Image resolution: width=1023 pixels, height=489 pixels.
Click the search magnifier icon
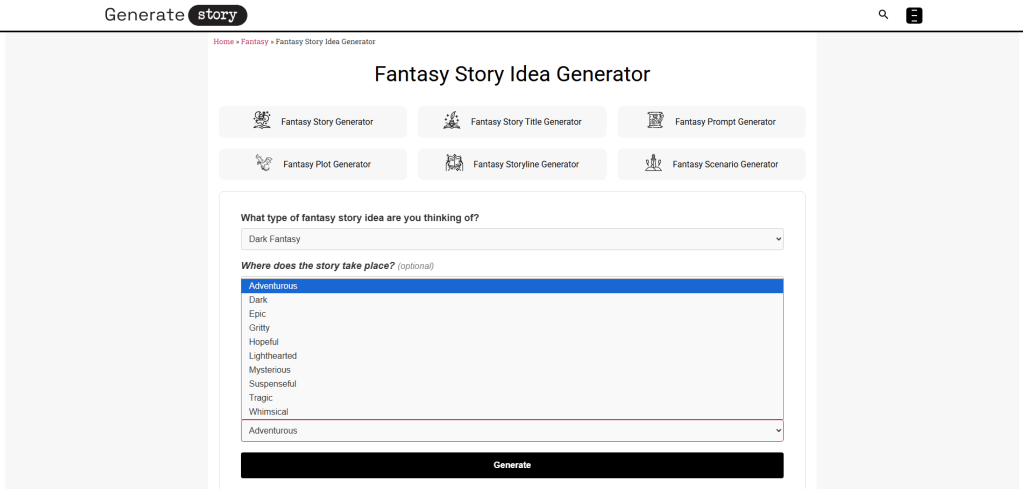click(883, 15)
